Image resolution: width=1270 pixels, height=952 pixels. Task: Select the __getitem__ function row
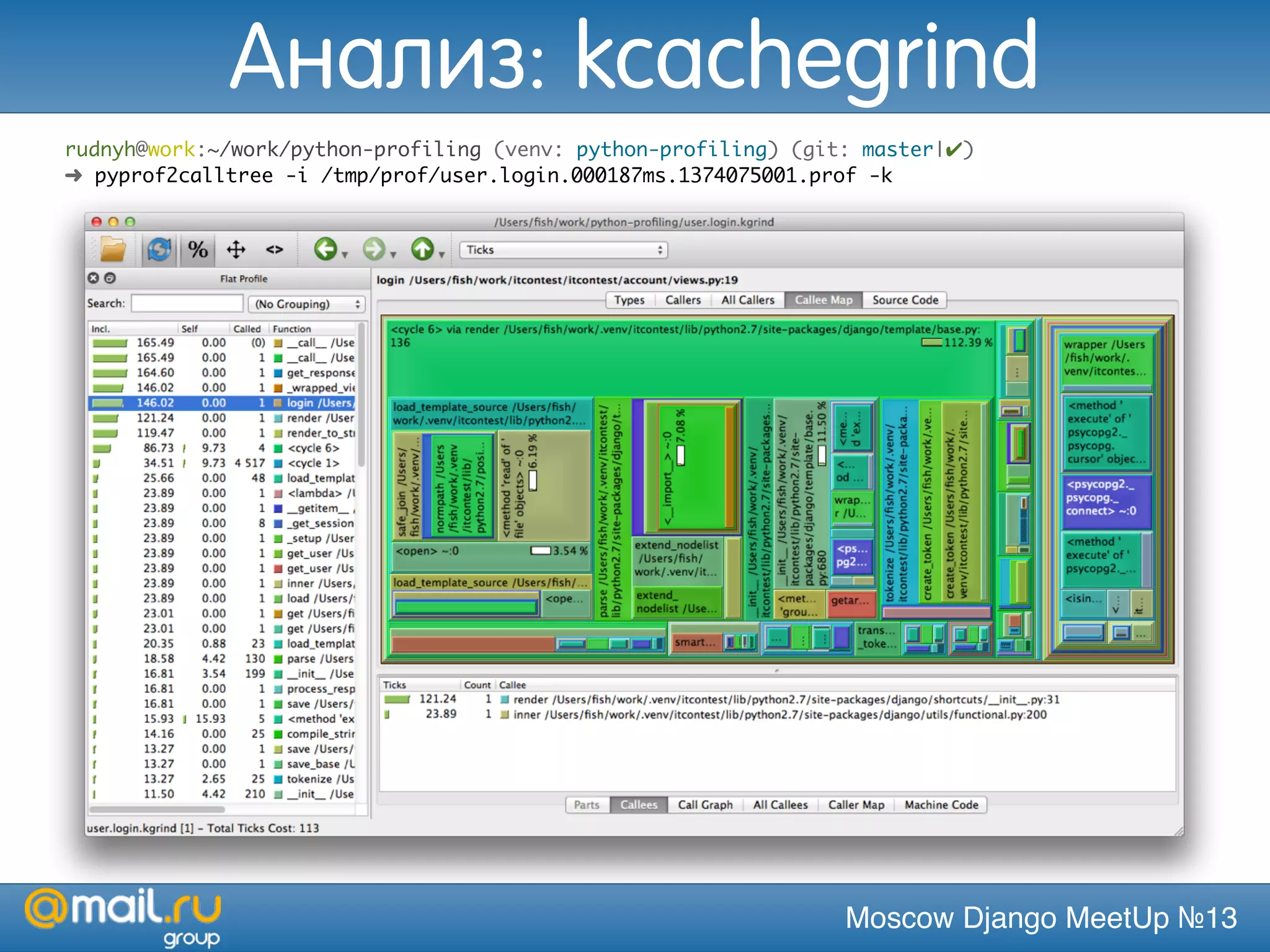pyautogui.click(x=223, y=508)
